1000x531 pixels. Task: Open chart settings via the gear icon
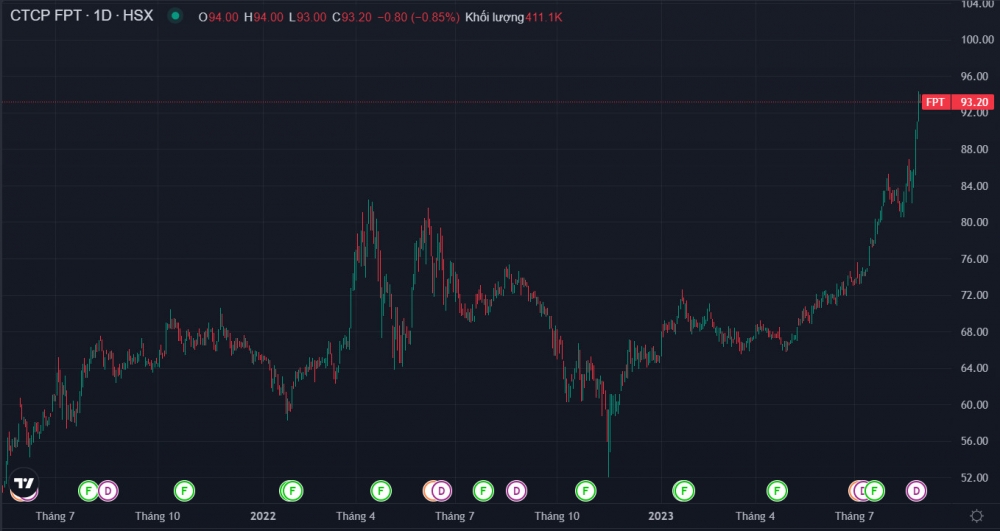click(976, 516)
